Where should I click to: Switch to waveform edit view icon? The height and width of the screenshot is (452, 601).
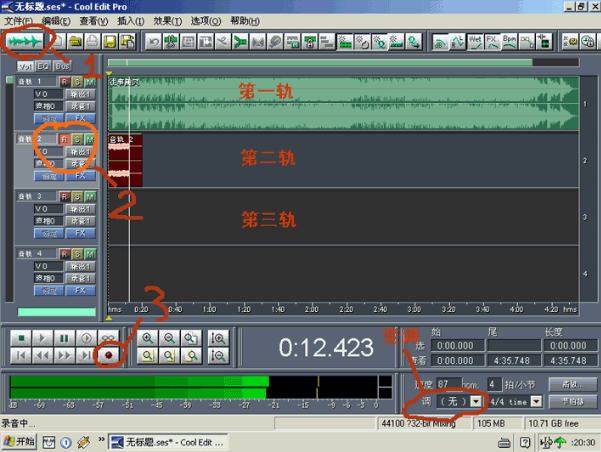tap(25, 42)
